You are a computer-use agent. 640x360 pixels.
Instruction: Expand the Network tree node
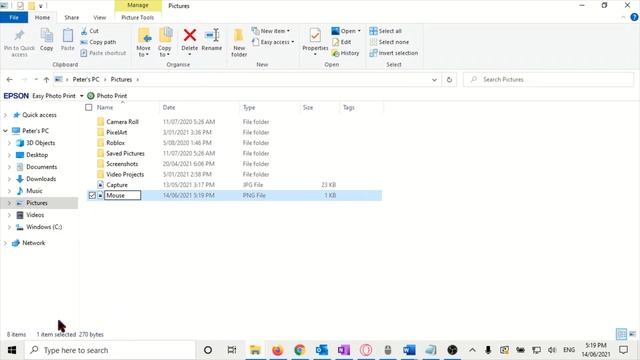click(5, 243)
